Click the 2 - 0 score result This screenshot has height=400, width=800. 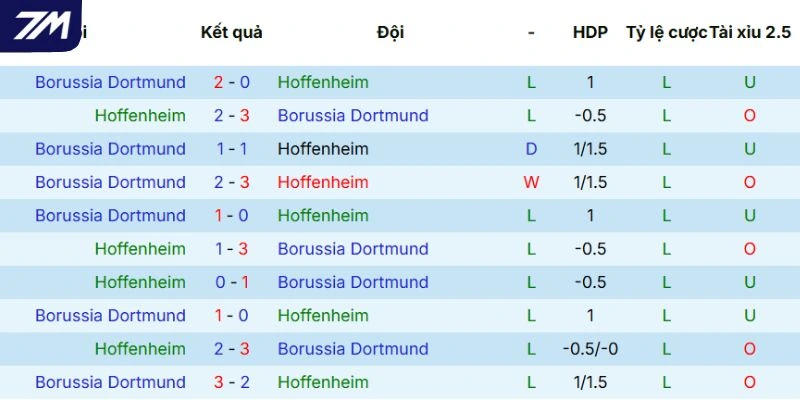click(x=231, y=82)
